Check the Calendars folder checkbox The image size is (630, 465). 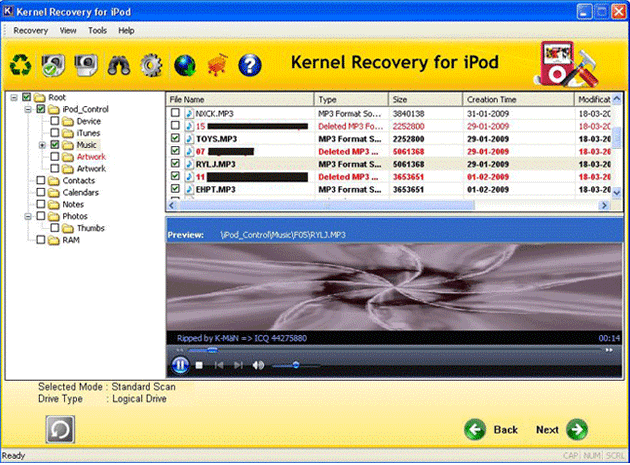coord(41,192)
